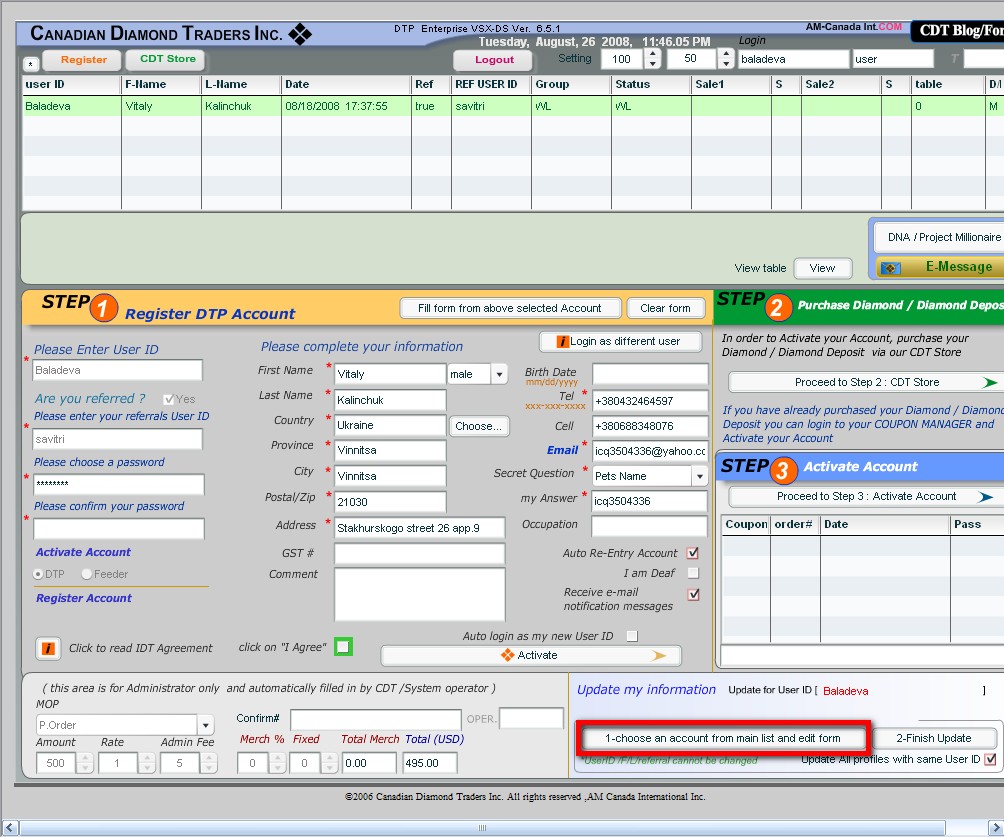
Task: Open the CDT Blog/Forum tab
Action: (x=958, y=30)
